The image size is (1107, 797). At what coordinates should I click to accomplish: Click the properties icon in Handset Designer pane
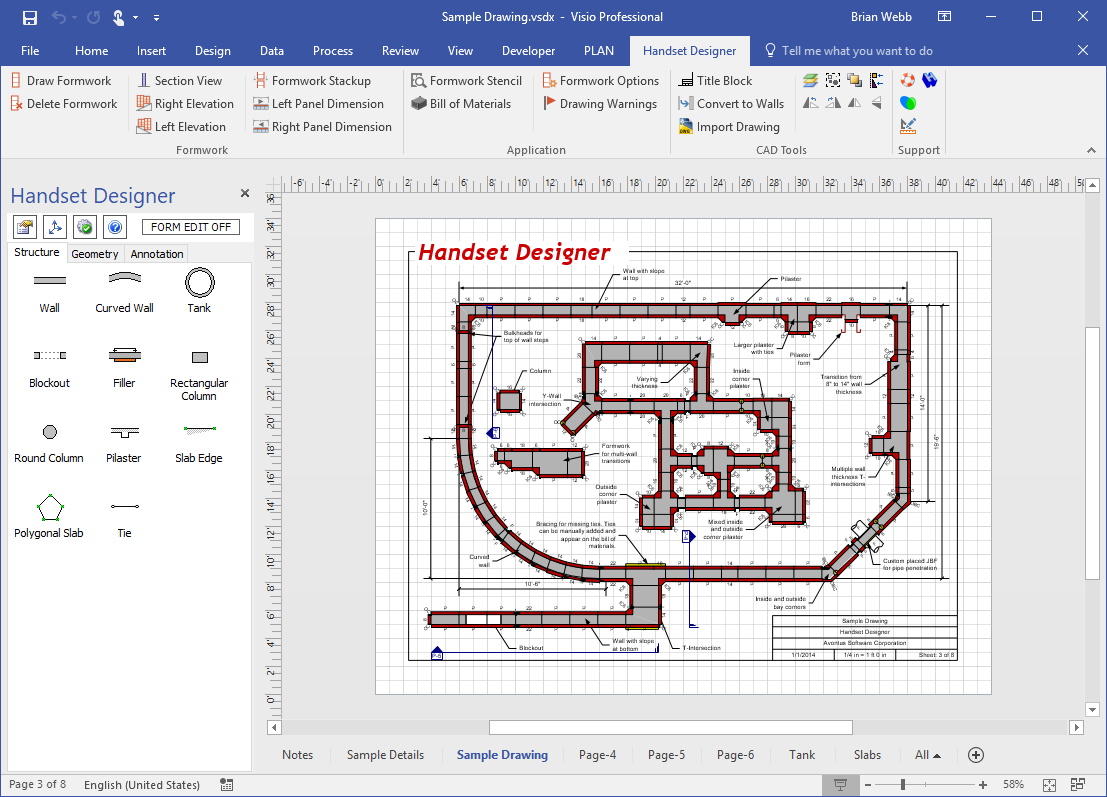coord(25,227)
